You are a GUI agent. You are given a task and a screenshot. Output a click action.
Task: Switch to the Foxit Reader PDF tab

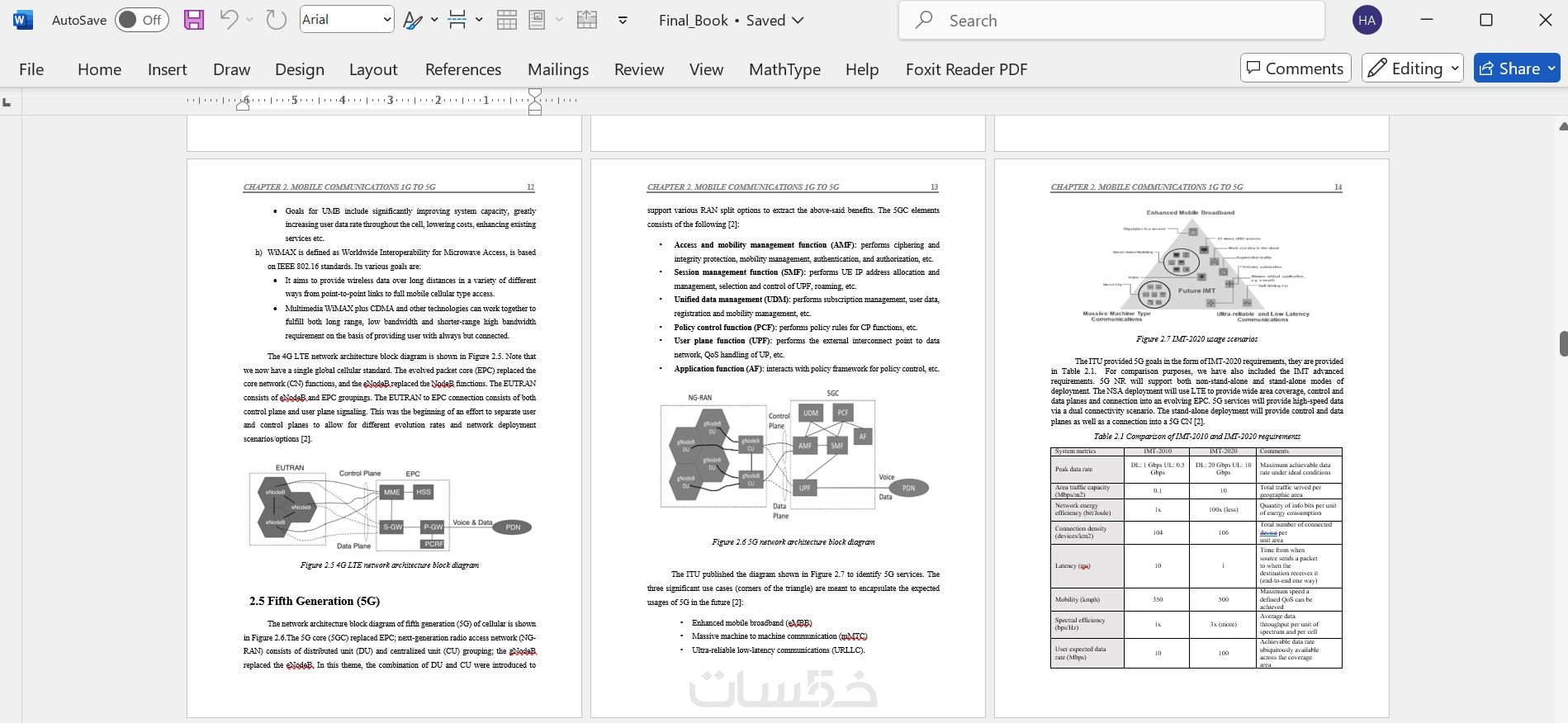point(966,69)
